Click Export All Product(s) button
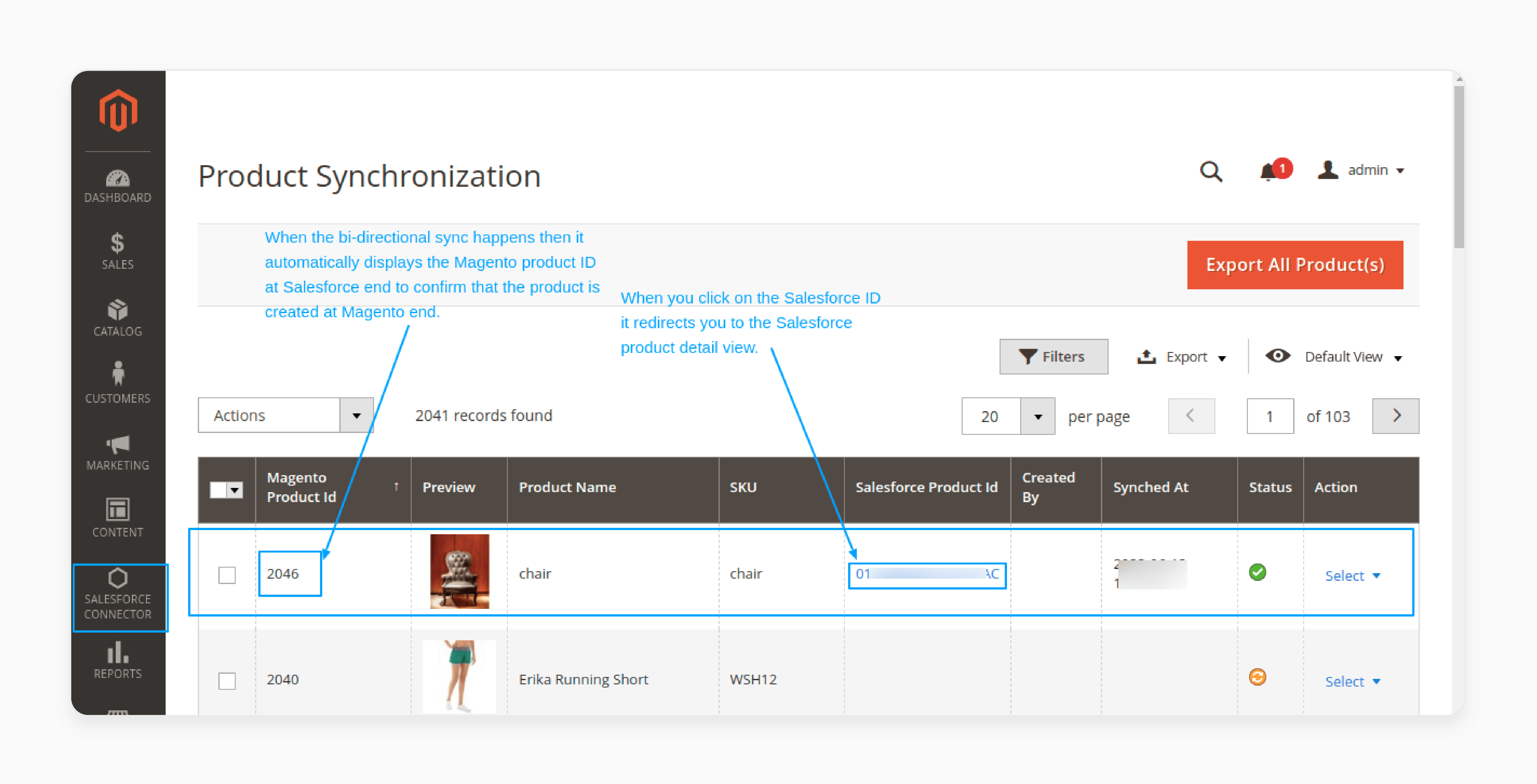 tap(1295, 265)
